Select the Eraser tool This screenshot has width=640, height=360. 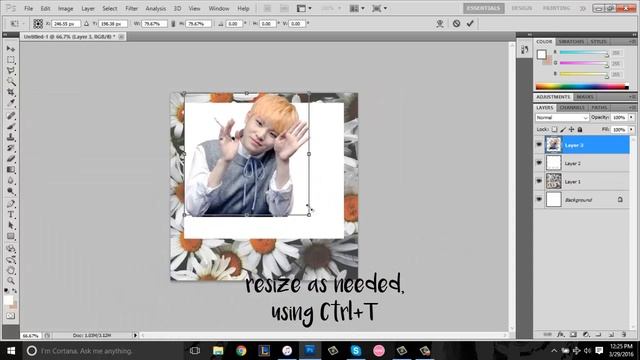click(11, 158)
